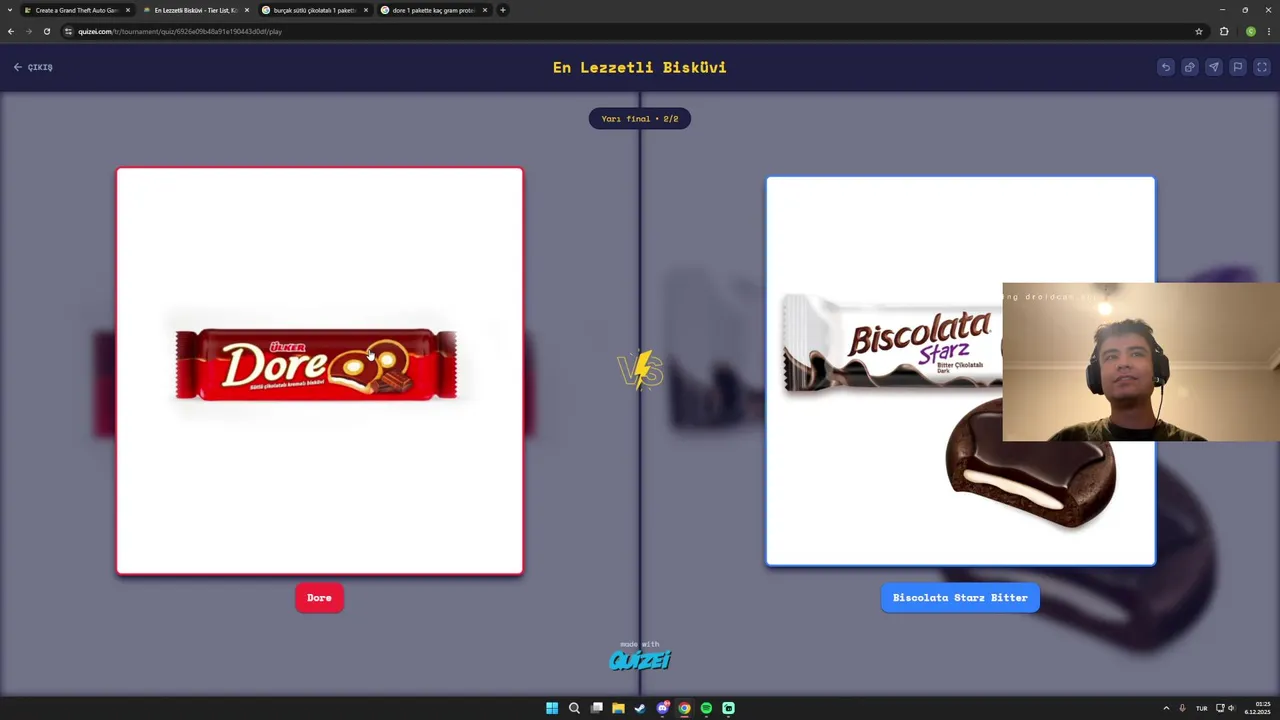This screenshot has width=1280, height=720.
Task: Expand the tab search dropdown arrow
Action: click(x=9, y=10)
